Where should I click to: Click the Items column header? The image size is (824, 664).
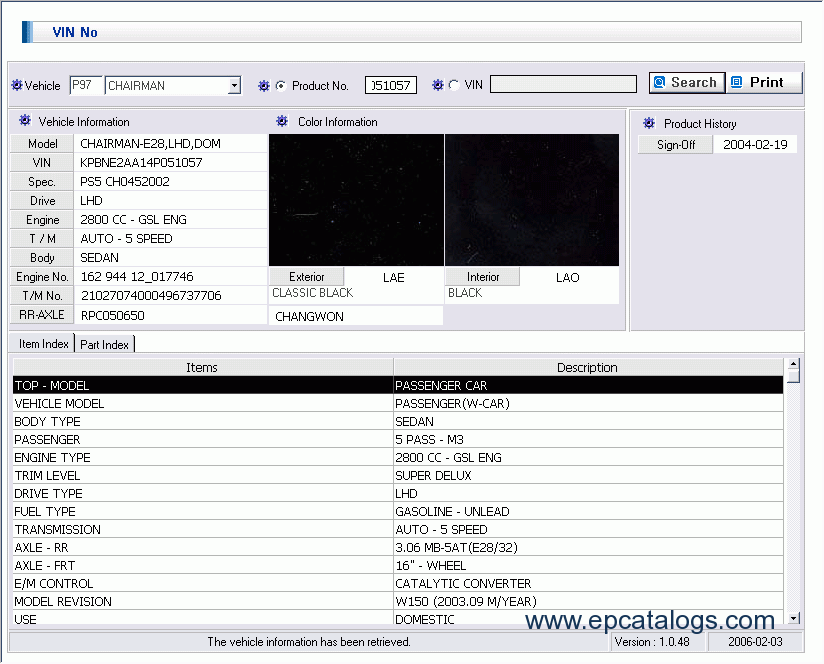pyautogui.click(x=203, y=367)
